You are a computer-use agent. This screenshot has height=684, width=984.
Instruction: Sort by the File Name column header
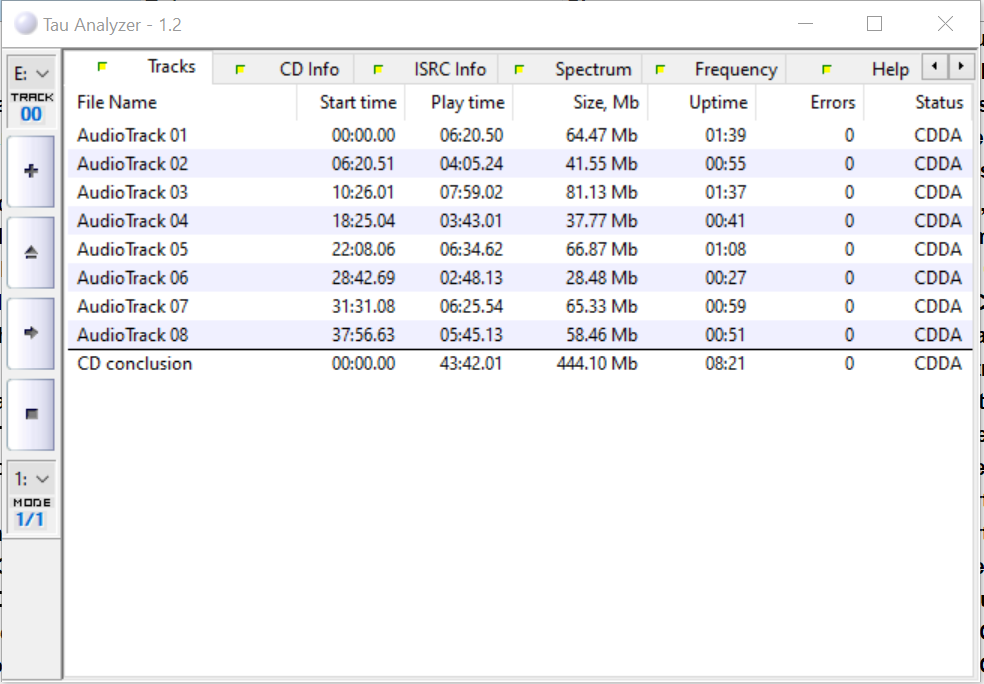pos(117,102)
